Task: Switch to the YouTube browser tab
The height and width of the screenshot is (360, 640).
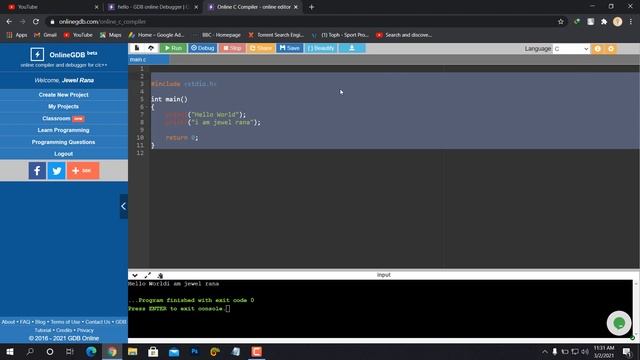Action: point(52,7)
